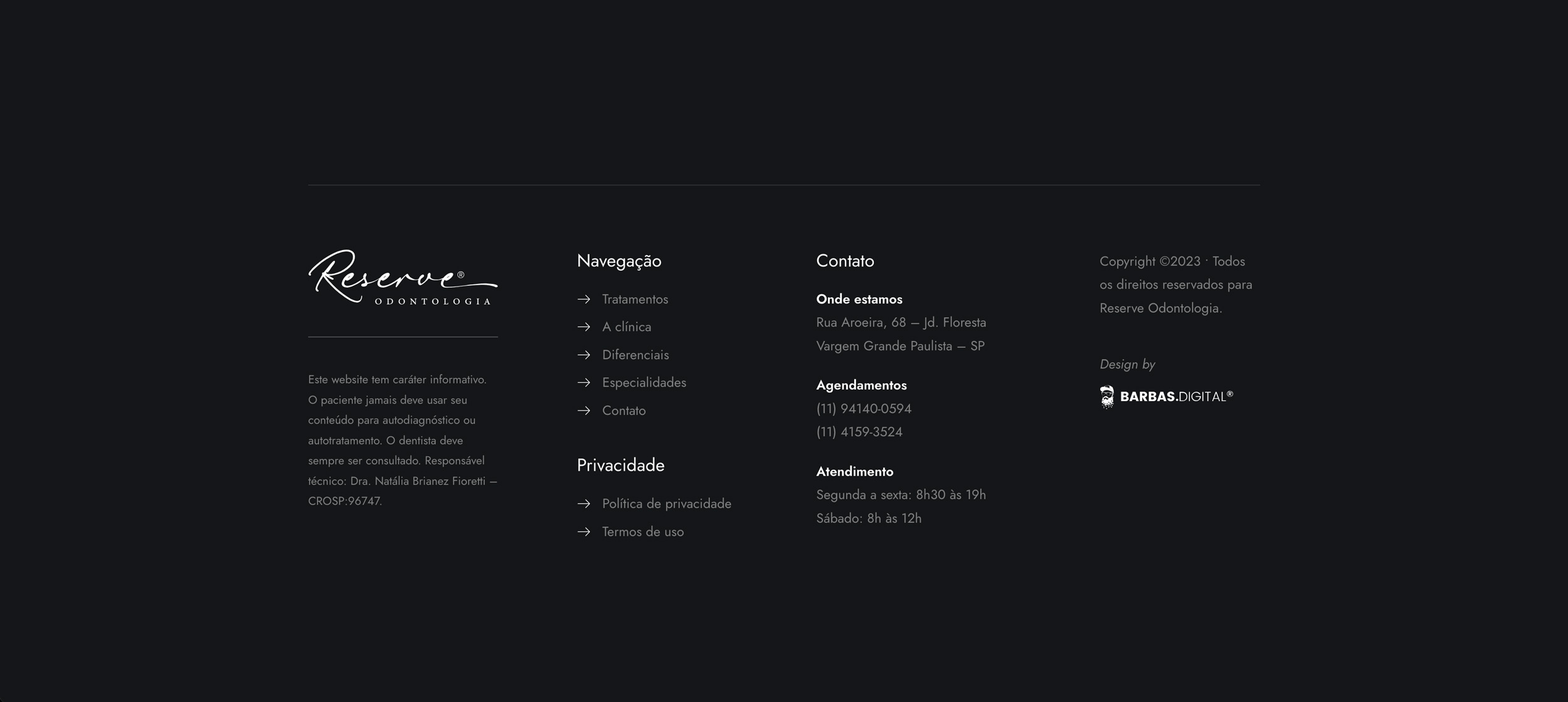Click the arrow icon beside Diferenciais
The width and height of the screenshot is (1568, 702).
[x=584, y=355]
